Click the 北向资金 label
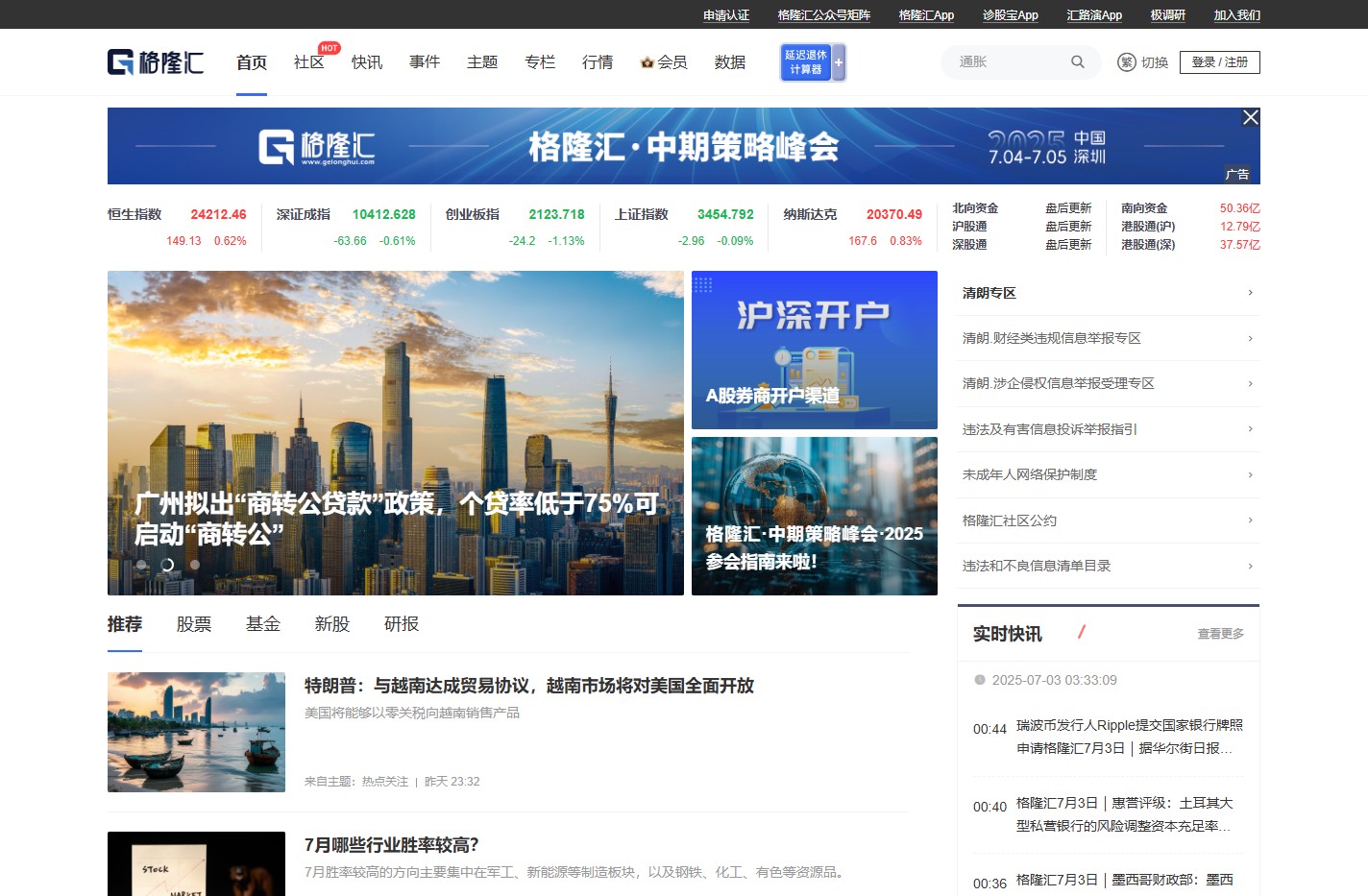The image size is (1368, 896). [975, 208]
